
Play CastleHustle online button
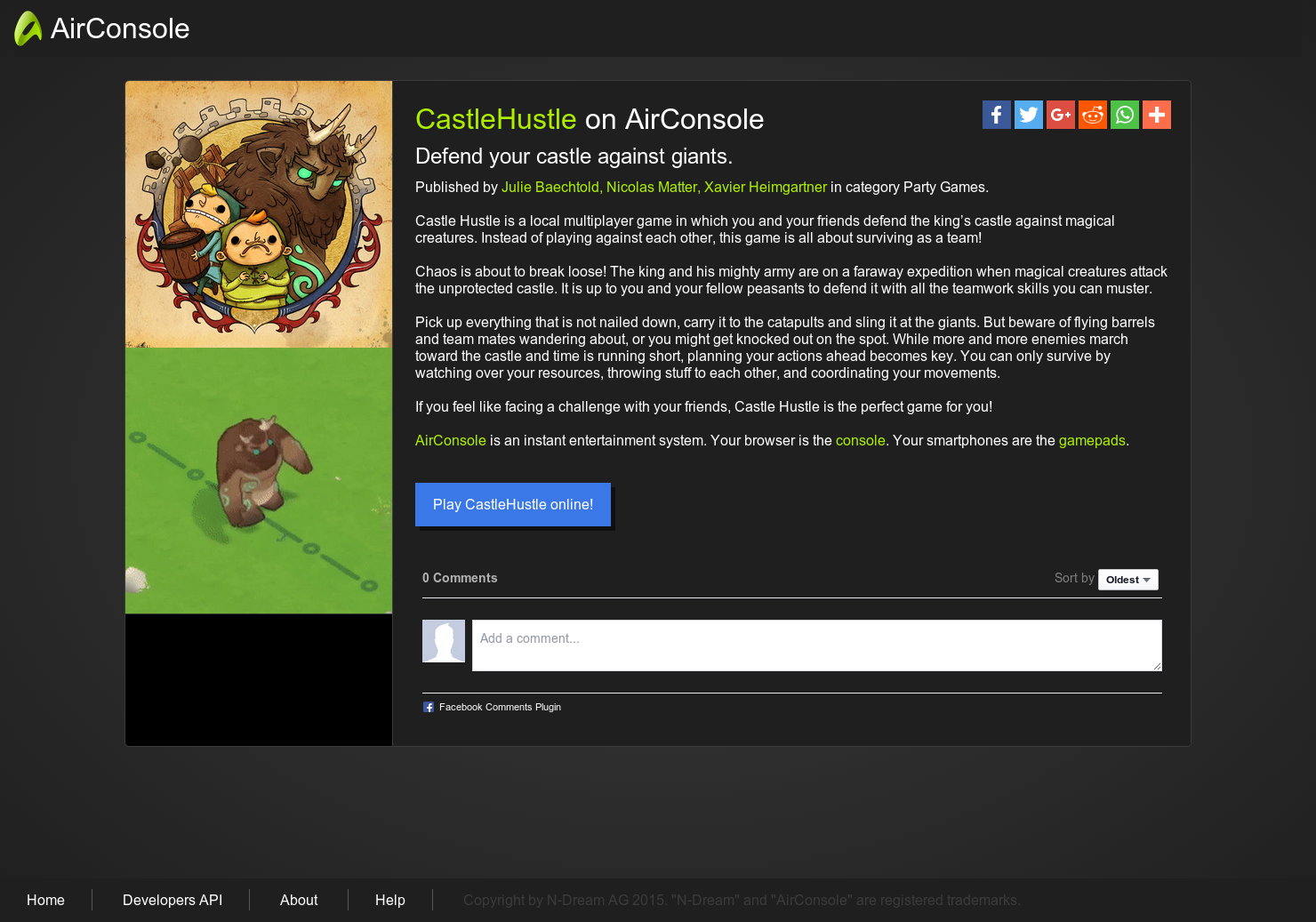[513, 504]
